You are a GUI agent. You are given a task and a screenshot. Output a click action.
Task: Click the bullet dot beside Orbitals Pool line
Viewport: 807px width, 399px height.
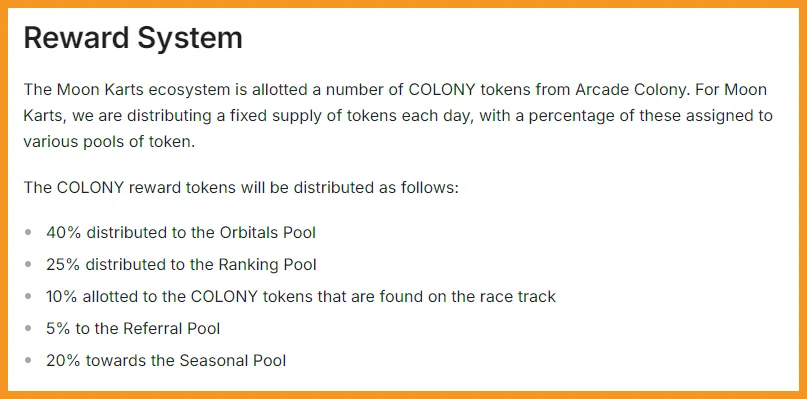coord(28,232)
